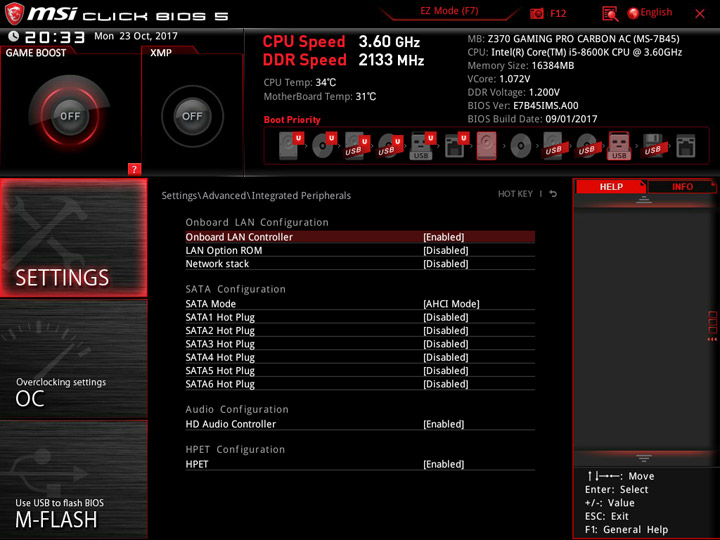Screen dimensions: 720x540
Task: Toggle the XMP OFF button
Action: coord(192,116)
